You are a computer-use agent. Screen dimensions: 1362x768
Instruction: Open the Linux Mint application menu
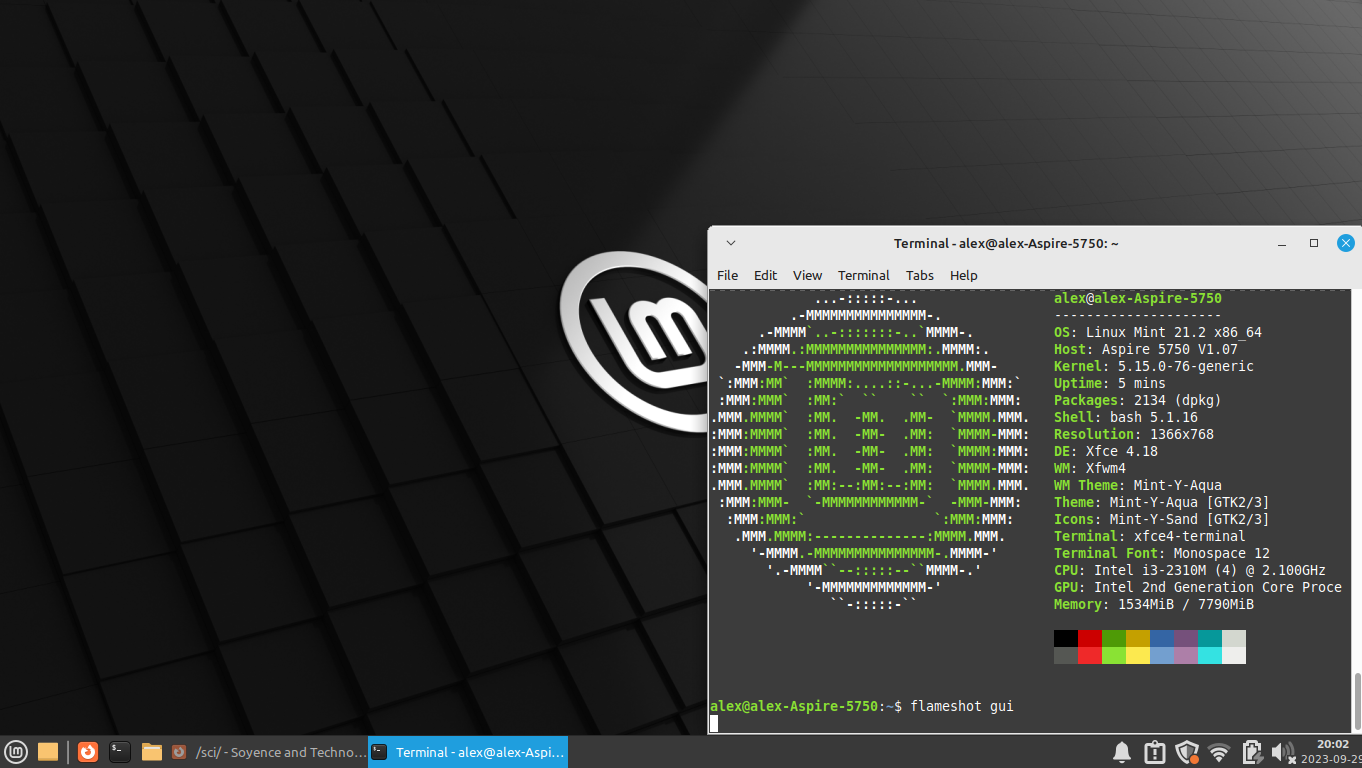click(16, 752)
